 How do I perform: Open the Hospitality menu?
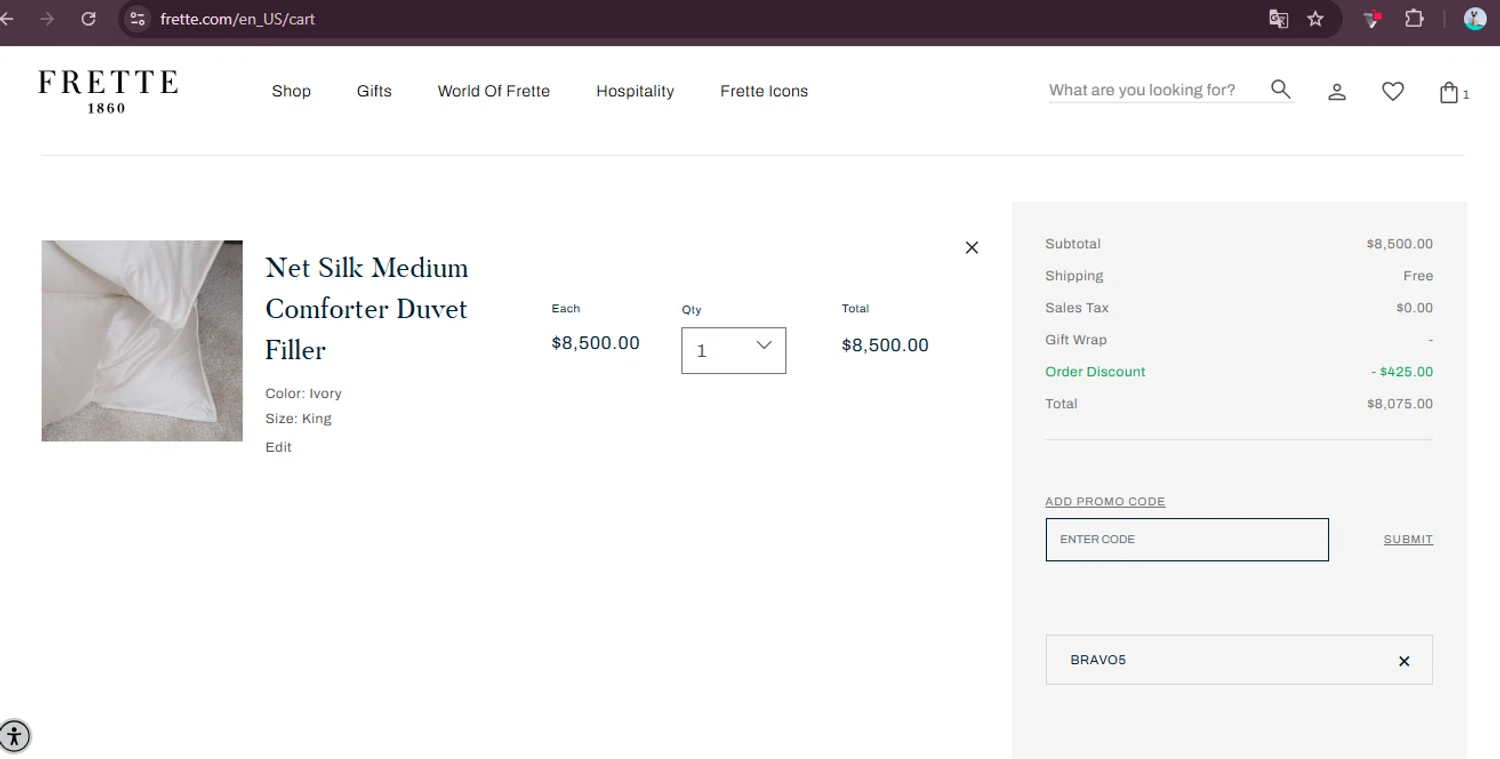[x=635, y=91]
